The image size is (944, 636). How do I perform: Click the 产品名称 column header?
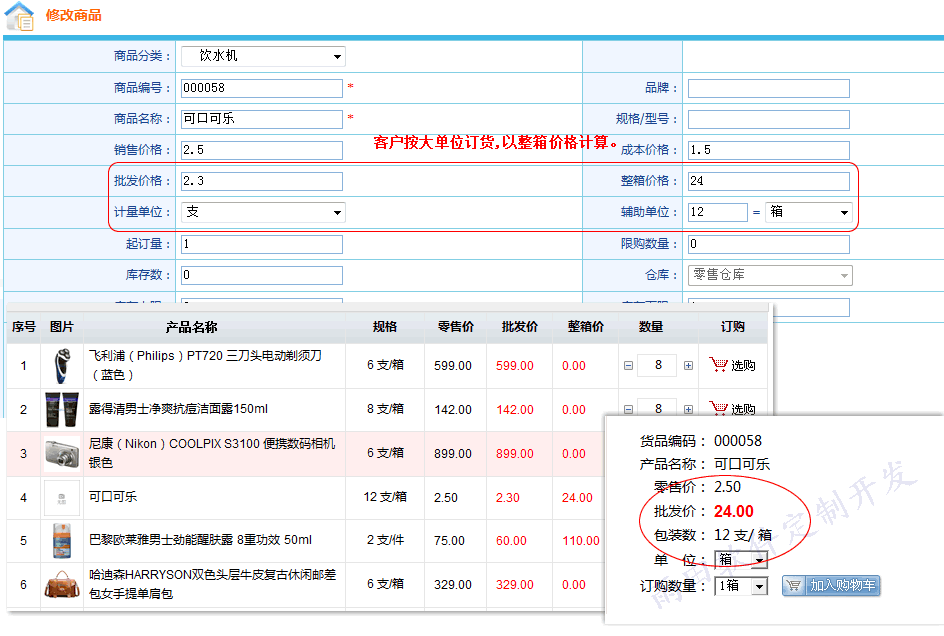click(191, 327)
